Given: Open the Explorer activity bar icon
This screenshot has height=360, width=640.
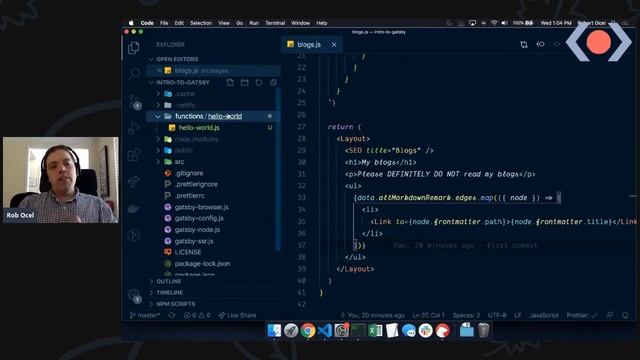Looking at the screenshot, I should click(x=134, y=48).
